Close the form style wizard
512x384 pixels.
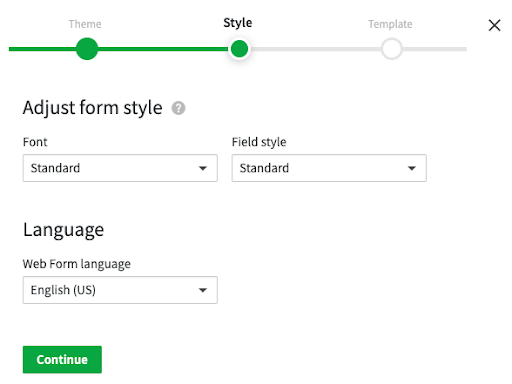(x=494, y=25)
